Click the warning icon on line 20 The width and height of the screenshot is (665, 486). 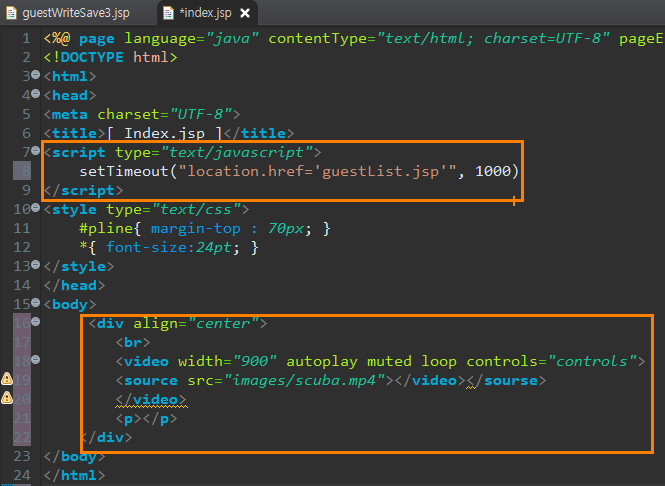(x=7, y=397)
